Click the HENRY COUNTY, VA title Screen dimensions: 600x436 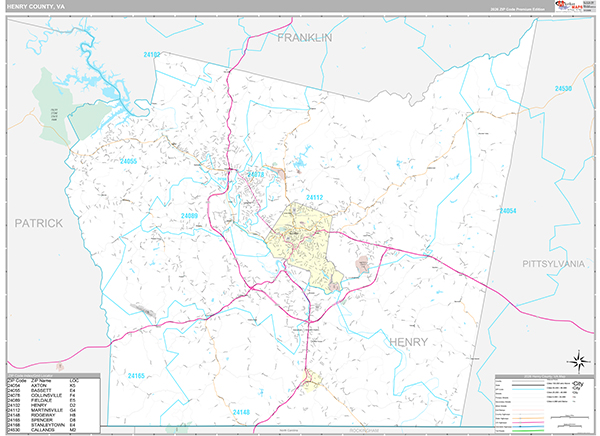click(x=36, y=7)
